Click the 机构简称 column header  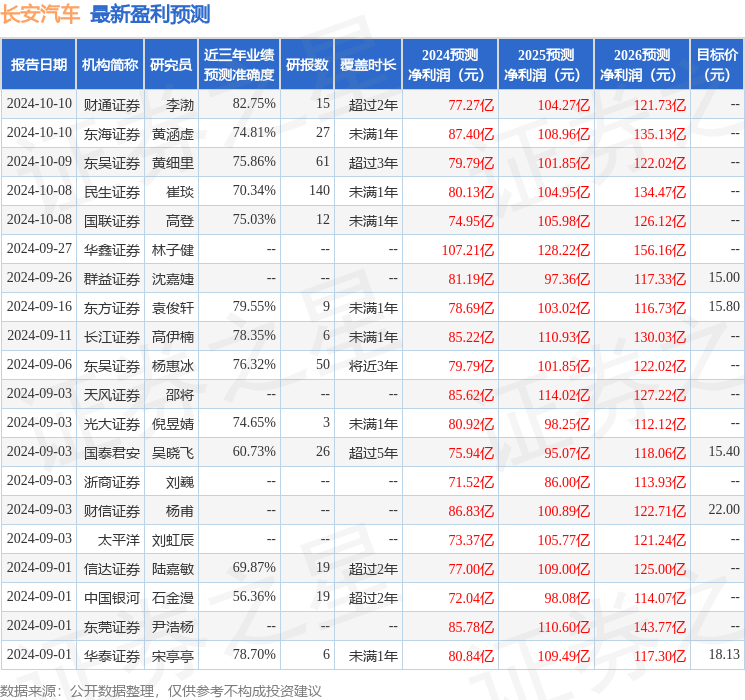(x=110, y=65)
